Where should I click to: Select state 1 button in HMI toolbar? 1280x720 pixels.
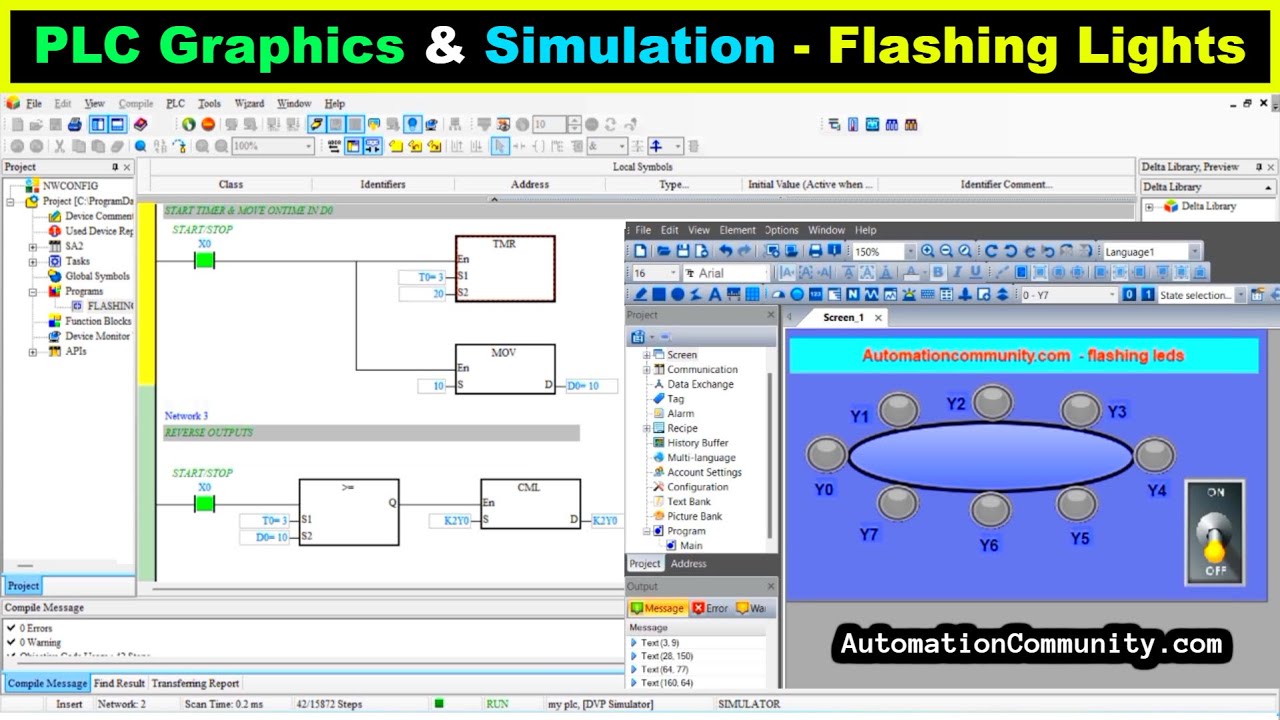1147,294
